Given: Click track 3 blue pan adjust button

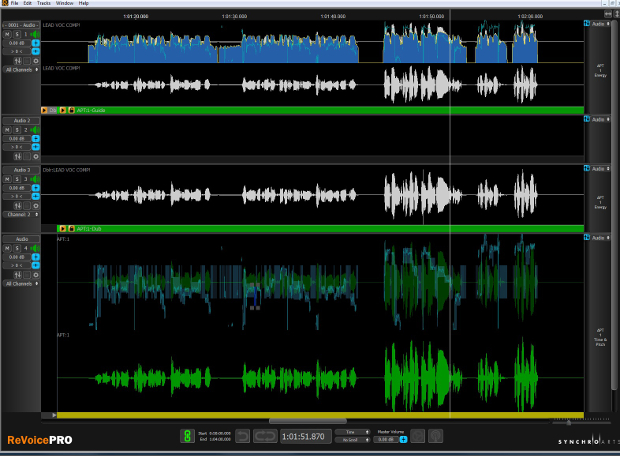Looking at the screenshot, I should tap(36, 197).
